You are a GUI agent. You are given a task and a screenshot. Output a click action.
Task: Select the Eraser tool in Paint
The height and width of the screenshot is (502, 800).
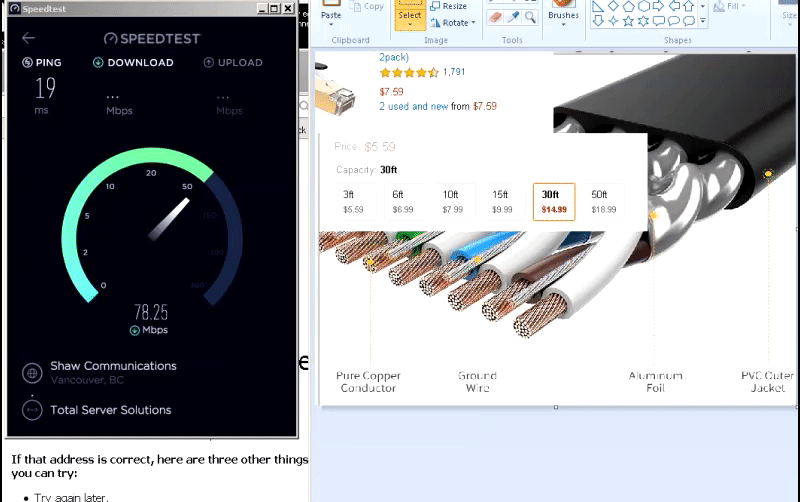click(495, 17)
